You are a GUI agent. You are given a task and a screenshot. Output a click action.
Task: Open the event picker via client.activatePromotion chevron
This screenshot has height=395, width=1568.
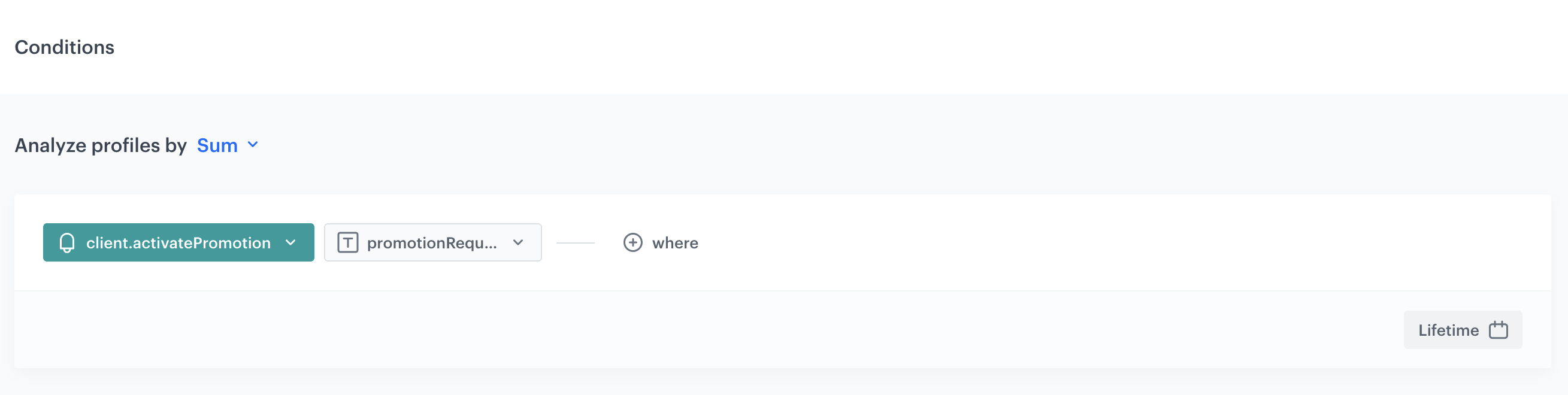click(x=290, y=242)
